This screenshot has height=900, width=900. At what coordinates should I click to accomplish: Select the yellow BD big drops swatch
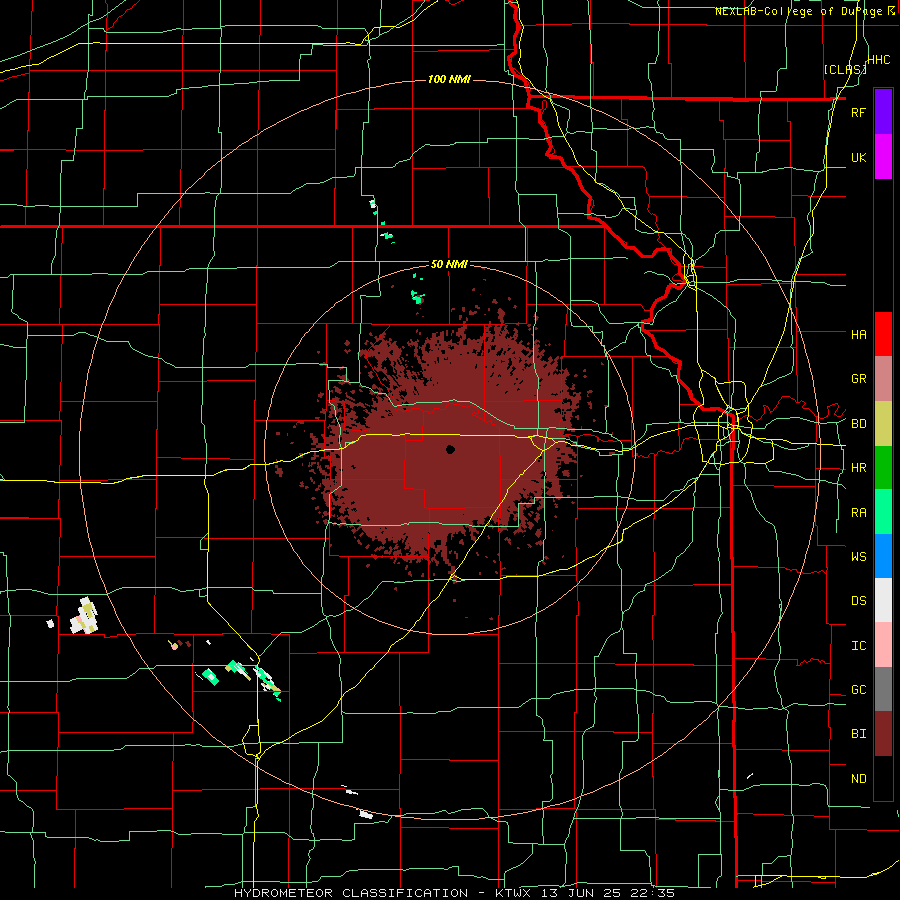click(x=883, y=424)
